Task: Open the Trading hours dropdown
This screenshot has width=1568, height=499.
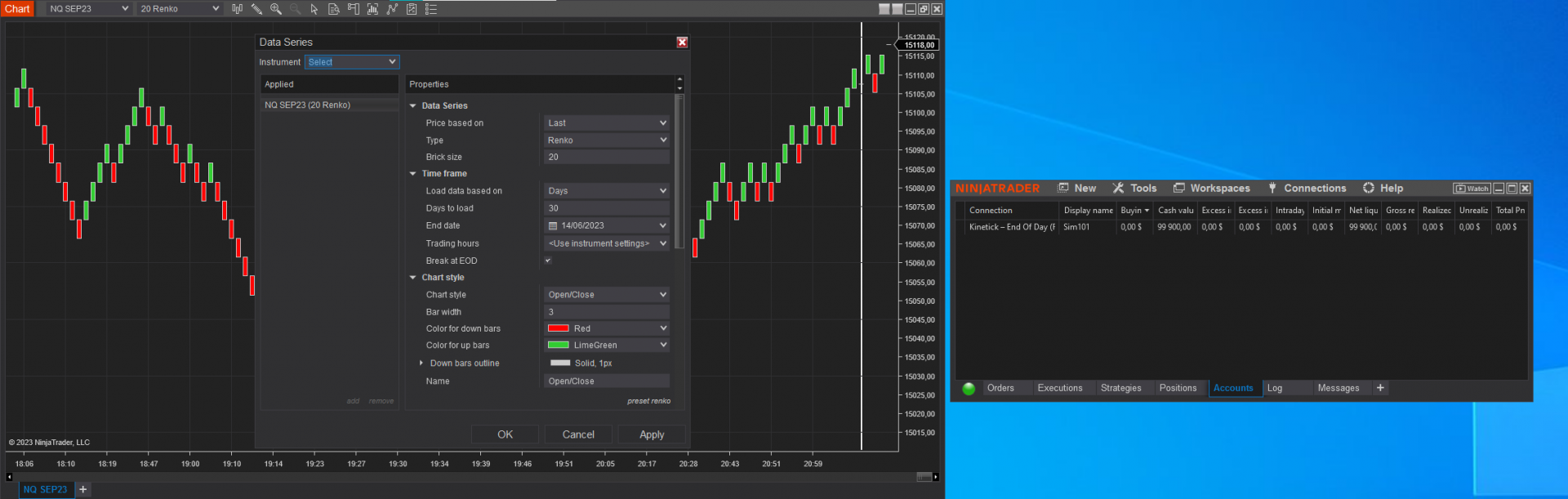Action: [x=607, y=243]
